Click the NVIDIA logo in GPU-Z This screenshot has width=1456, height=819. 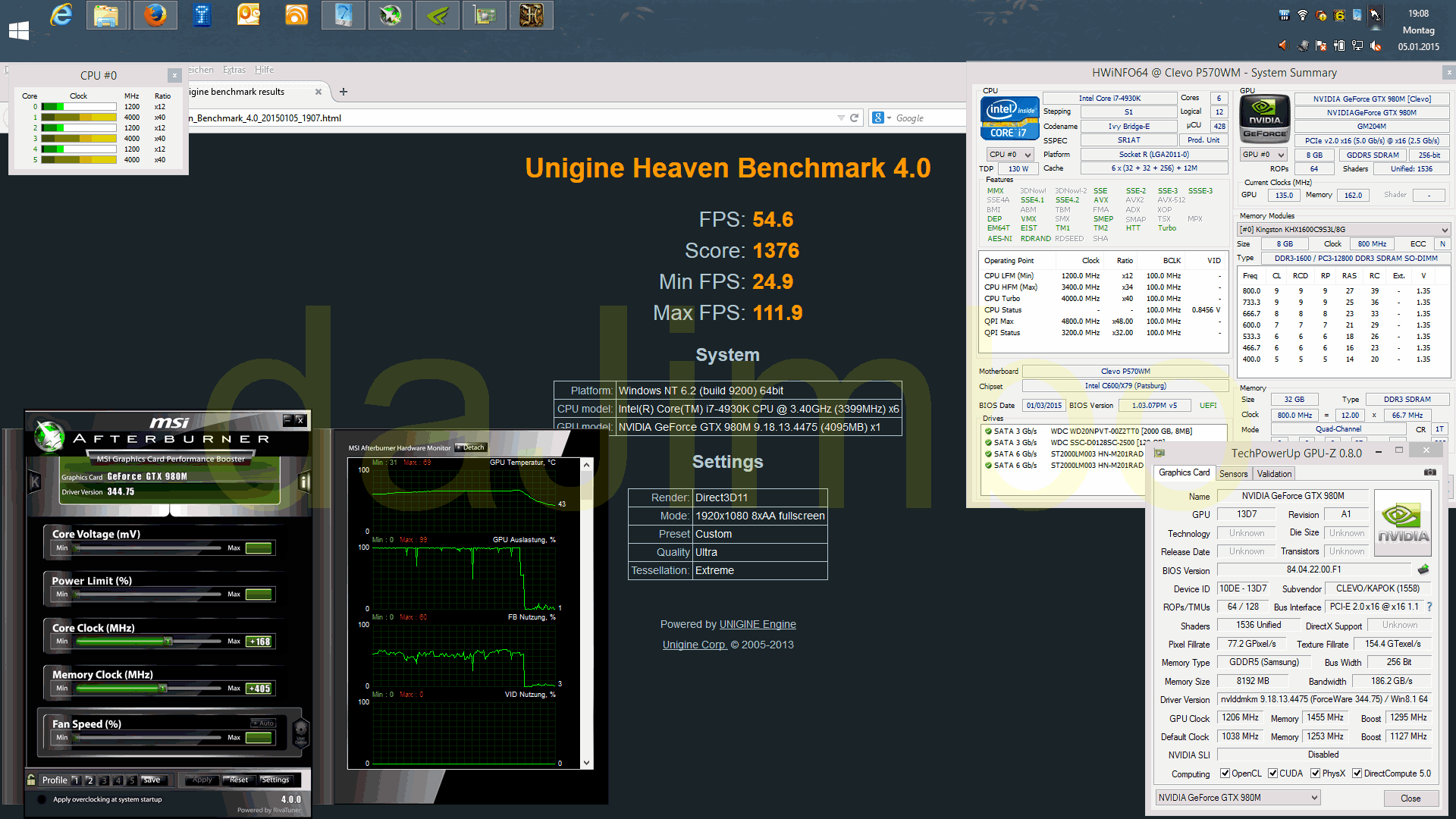pyautogui.click(x=1403, y=523)
